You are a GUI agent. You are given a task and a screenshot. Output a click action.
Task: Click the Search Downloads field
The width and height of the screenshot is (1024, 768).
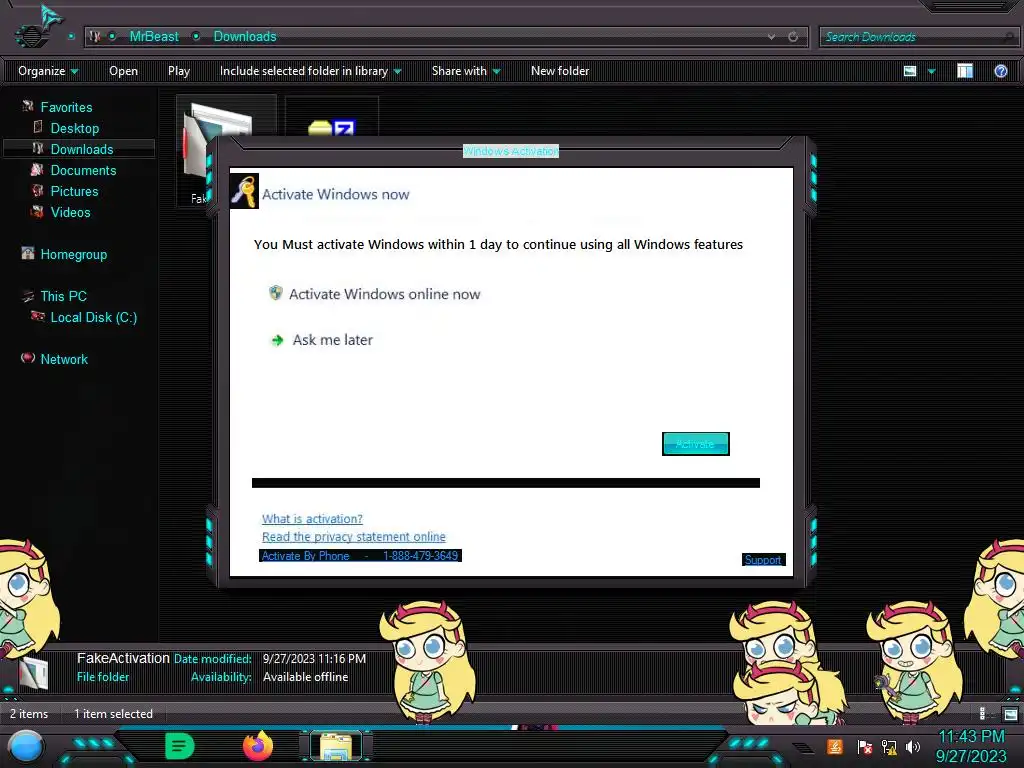pos(919,37)
